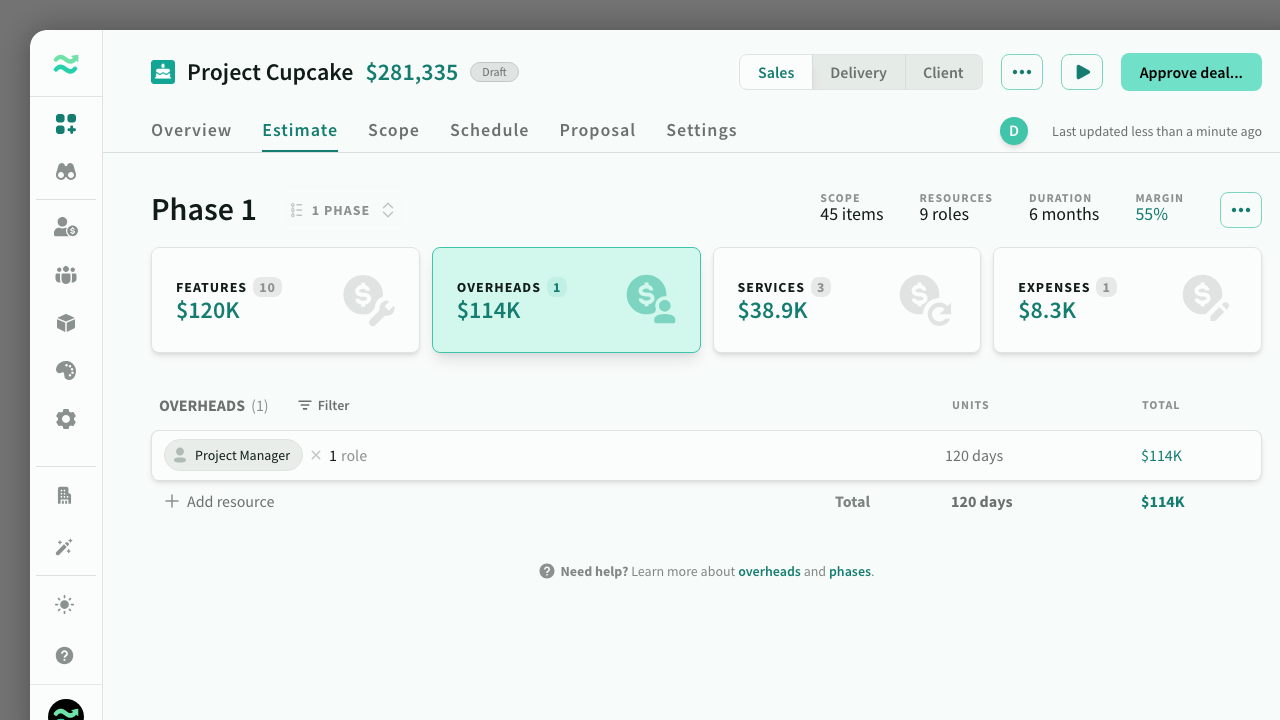The image size is (1280, 720).
Task: Click the binoculars icon in sidebar
Action: (x=66, y=172)
